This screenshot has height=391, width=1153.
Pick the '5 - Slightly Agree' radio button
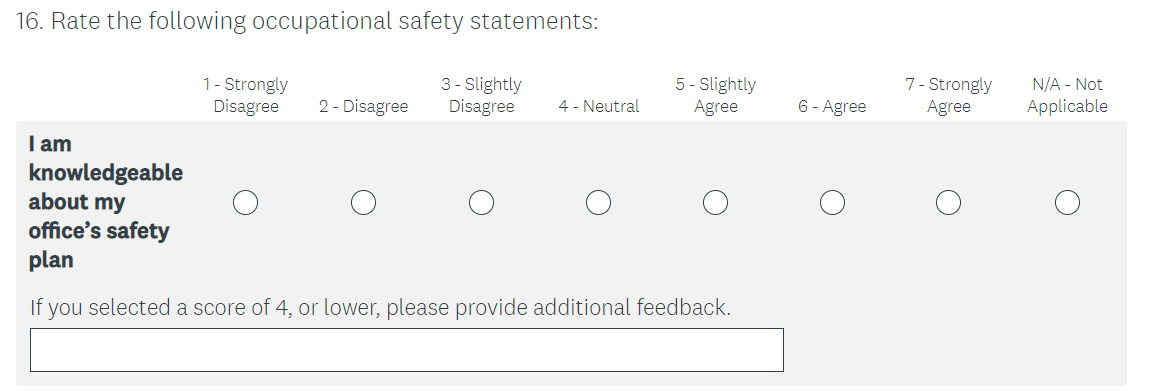click(x=715, y=202)
